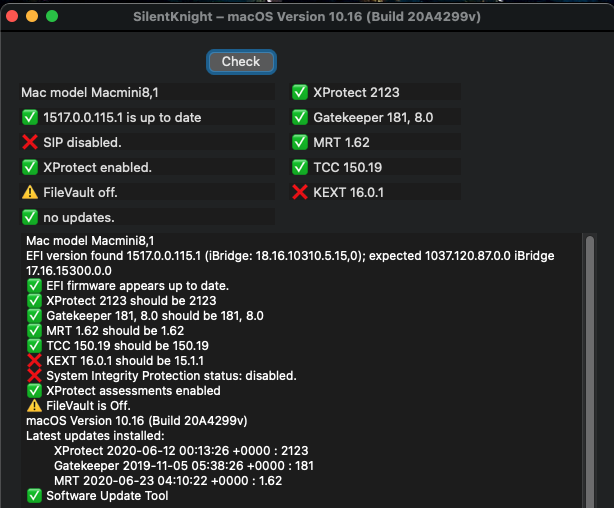Select the 'KEXT 16.0.1' version field

click(375, 193)
